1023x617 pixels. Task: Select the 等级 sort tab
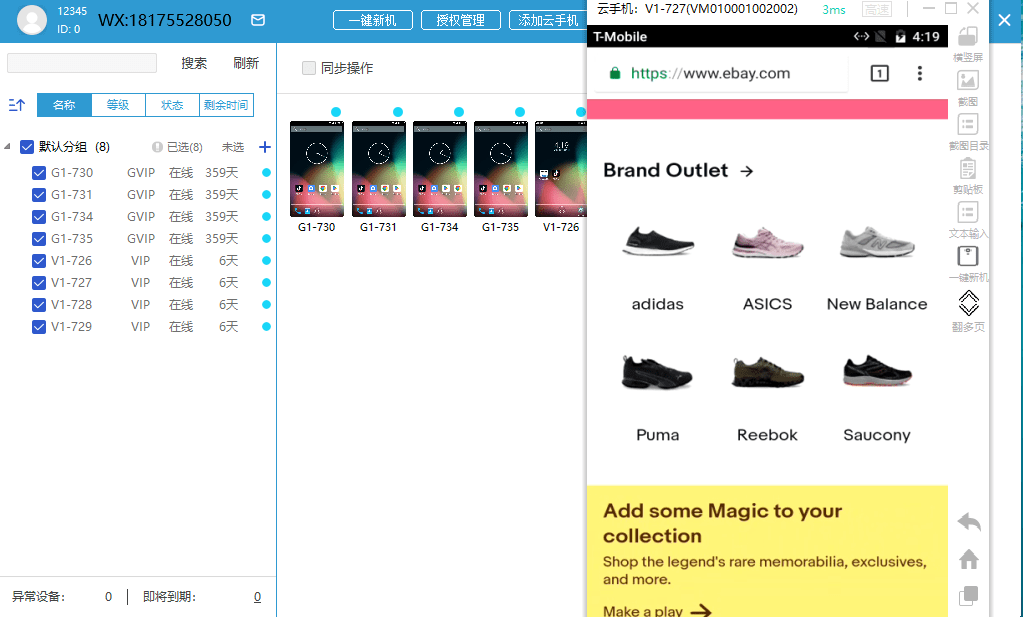pyautogui.click(x=118, y=105)
